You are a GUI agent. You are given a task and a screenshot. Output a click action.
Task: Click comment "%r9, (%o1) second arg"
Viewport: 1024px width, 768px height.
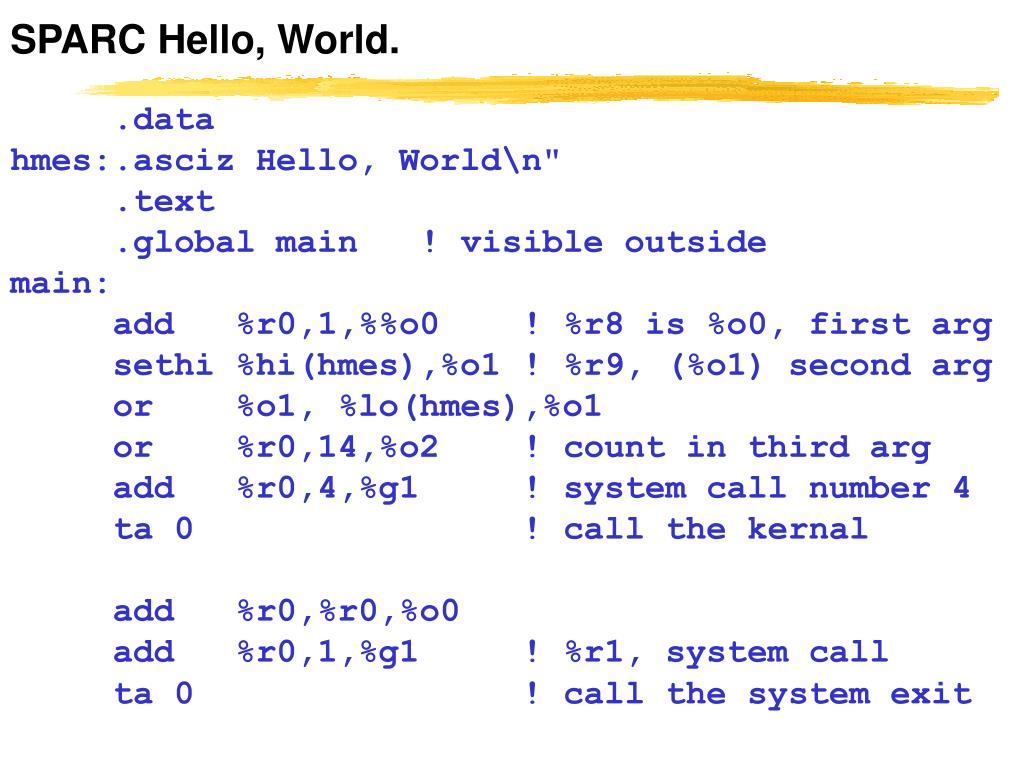(x=778, y=366)
